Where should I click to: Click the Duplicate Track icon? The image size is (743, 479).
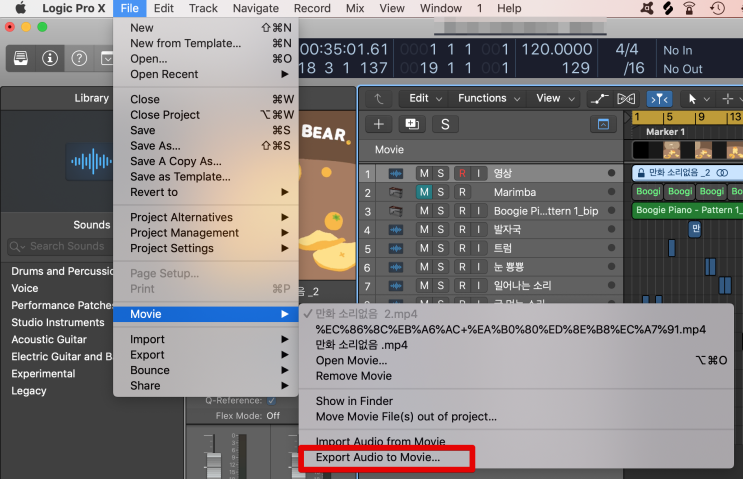point(412,124)
